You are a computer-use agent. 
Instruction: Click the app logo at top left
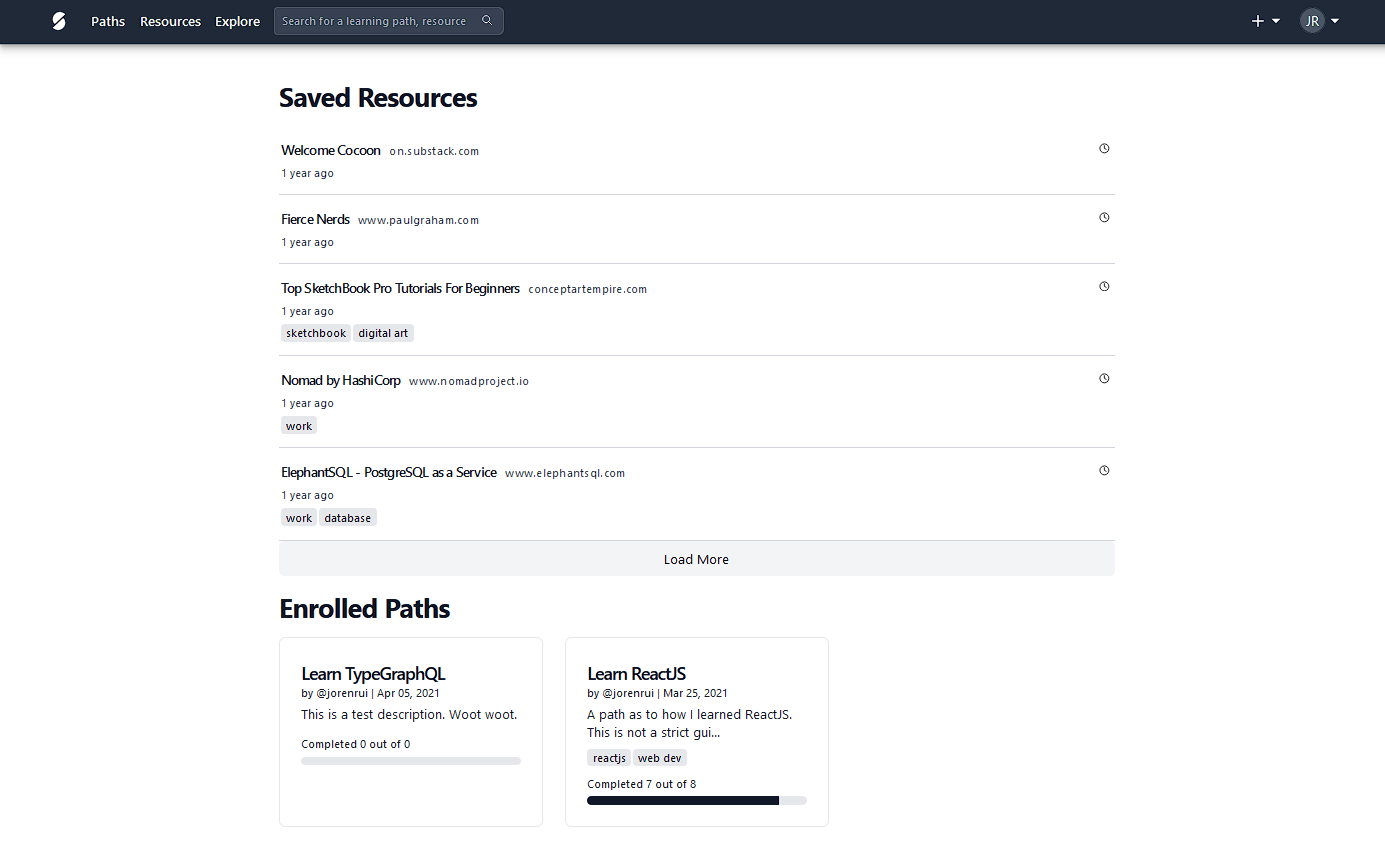point(59,21)
